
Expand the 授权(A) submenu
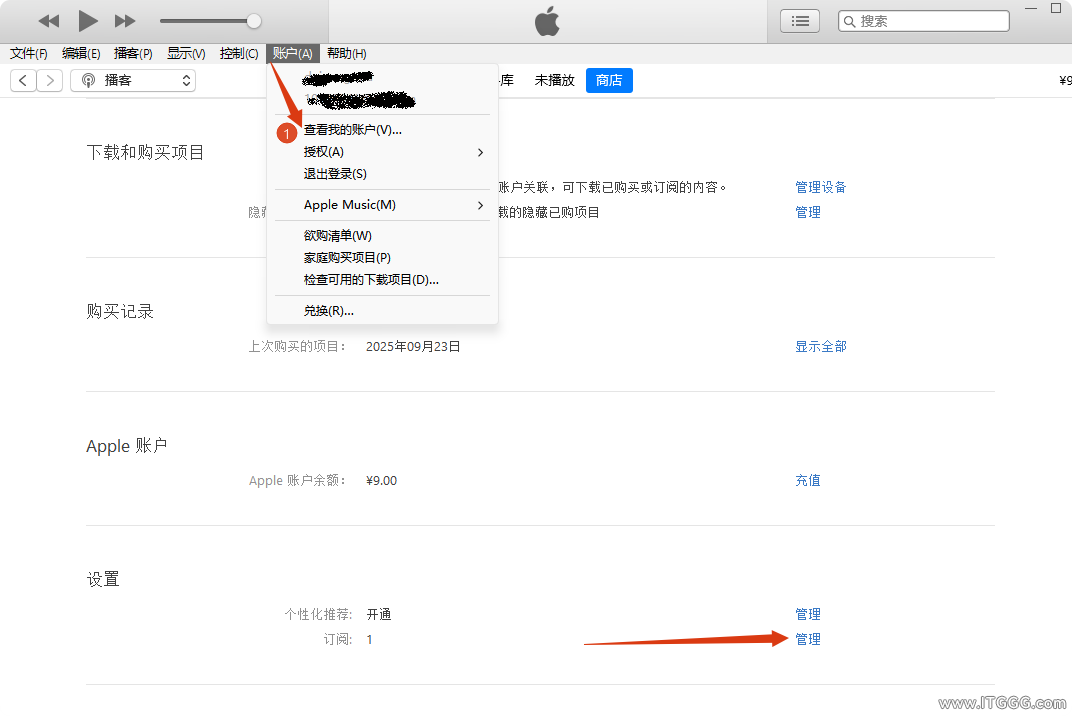(382, 152)
